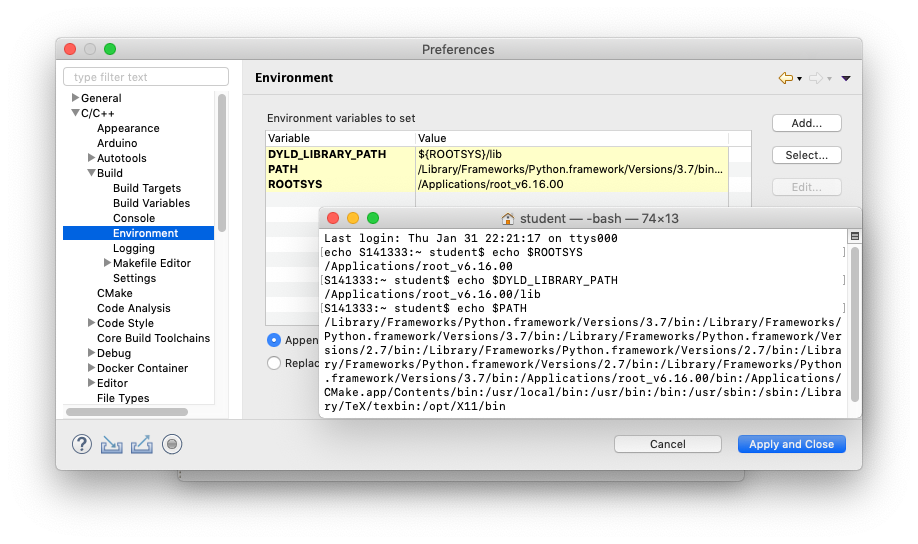Open the Settings preferences page
Image resolution: width=918 pixels, height=544 pixels.
coord(135,278)
